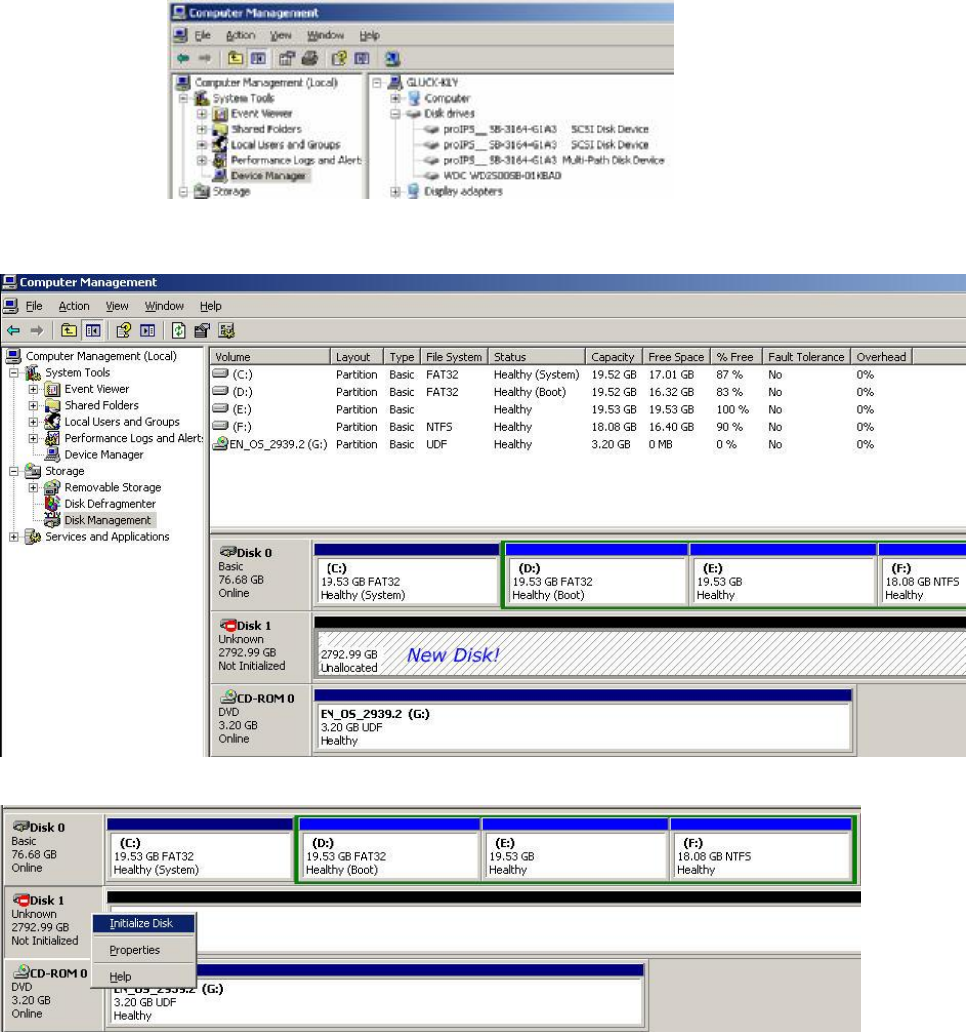Click Forward arrow in Disk Management window toolbar

click(37, 330)
